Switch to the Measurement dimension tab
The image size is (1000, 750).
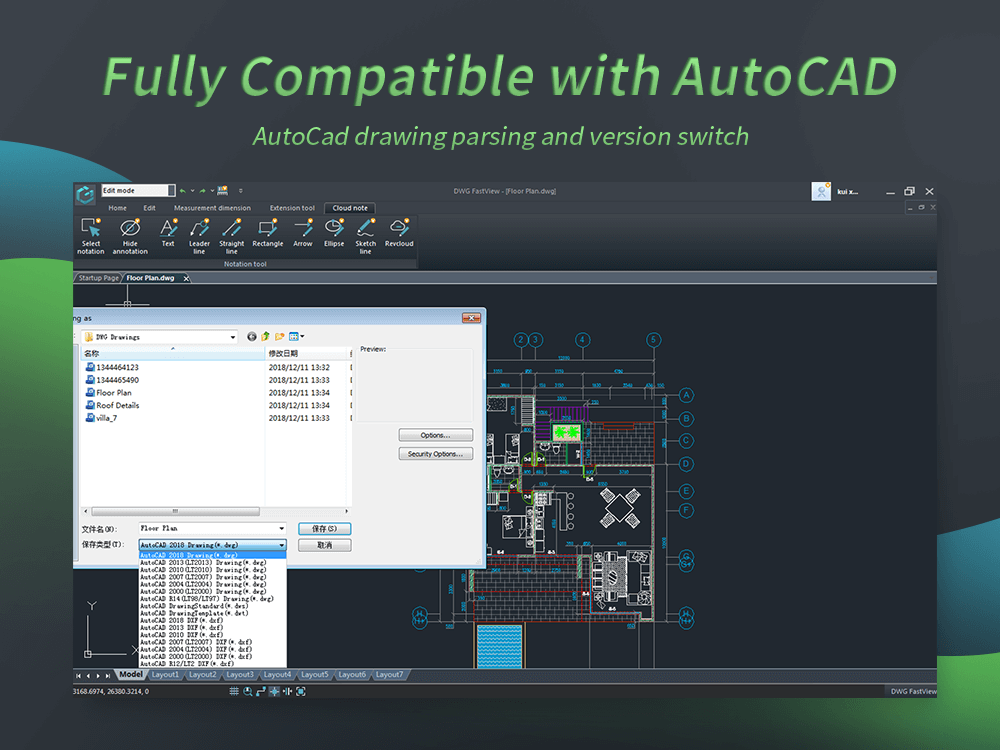click(212, 208)
